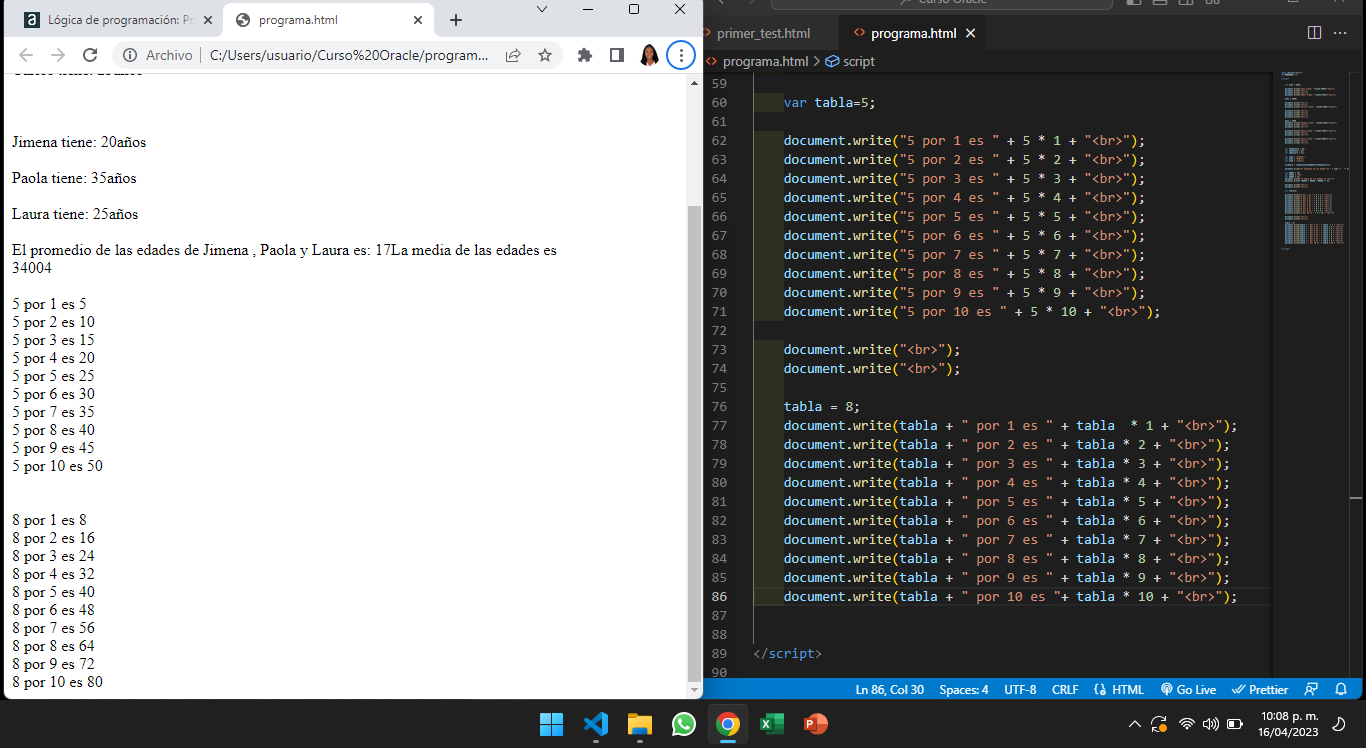Open Visual Studio Code from the taskbar
This screenshot has width=1366, height=748.
tap(595, 724)
